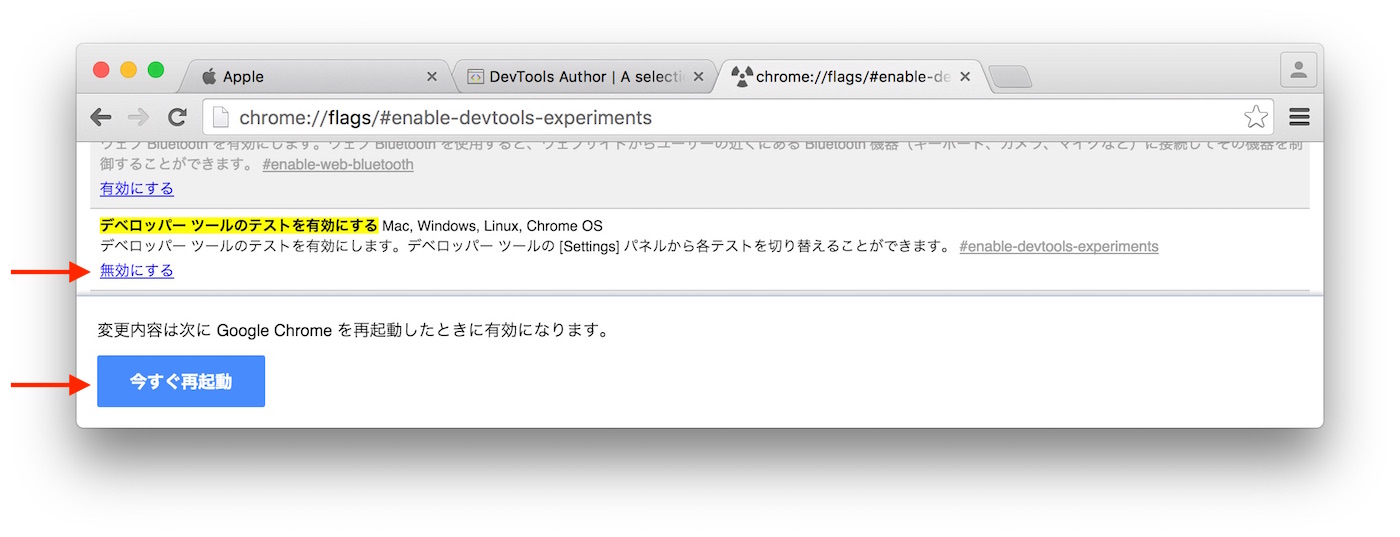Click the DevTools Author tab favicon
Image resolution: width=1400 pixels, height=537 pixels.
[476, 76]
